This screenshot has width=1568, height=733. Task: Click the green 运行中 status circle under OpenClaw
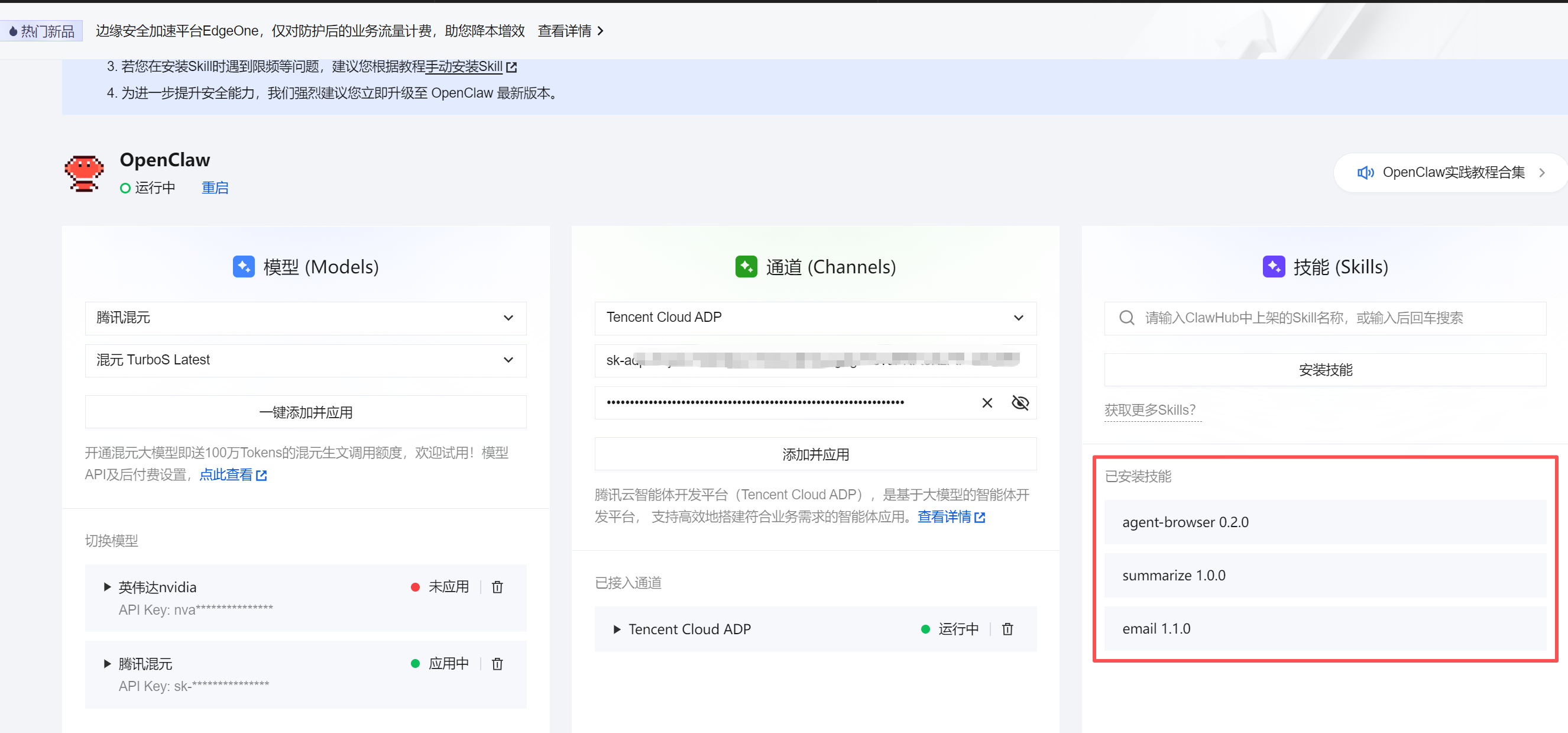click(125, 188)
